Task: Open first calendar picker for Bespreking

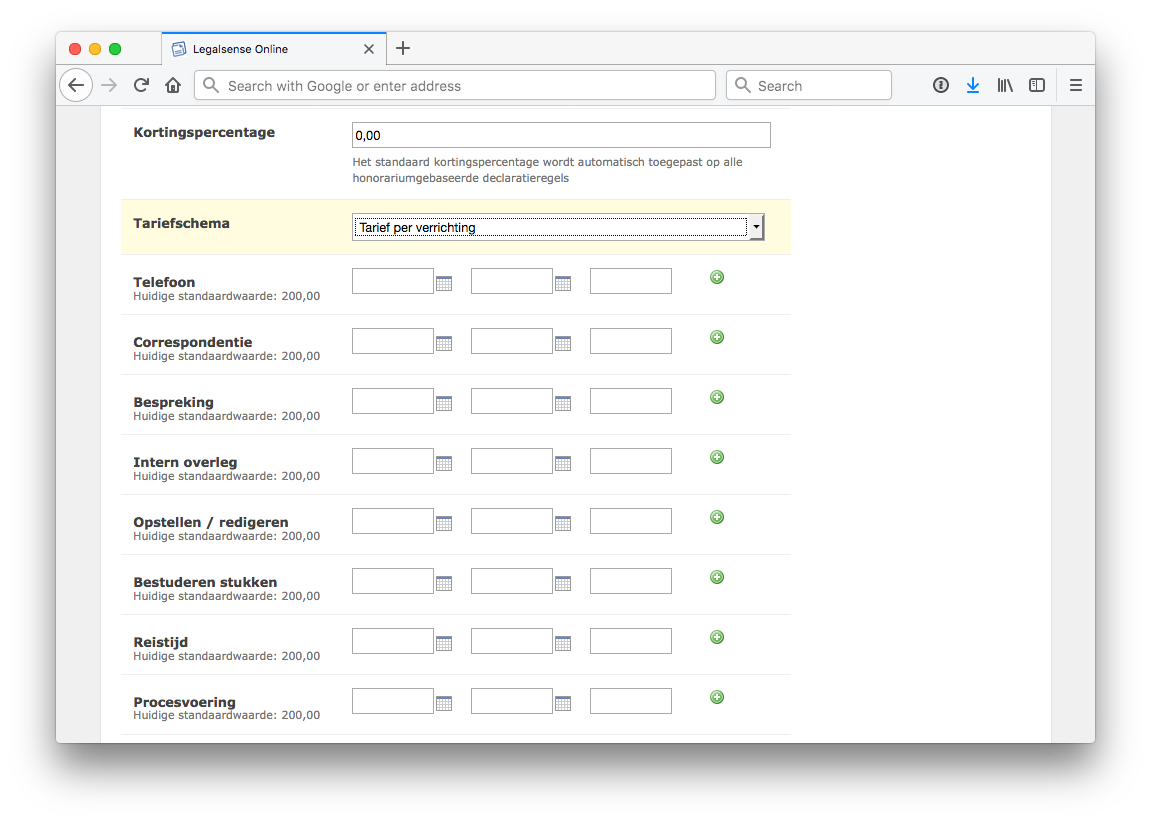Action: (444, 404)
